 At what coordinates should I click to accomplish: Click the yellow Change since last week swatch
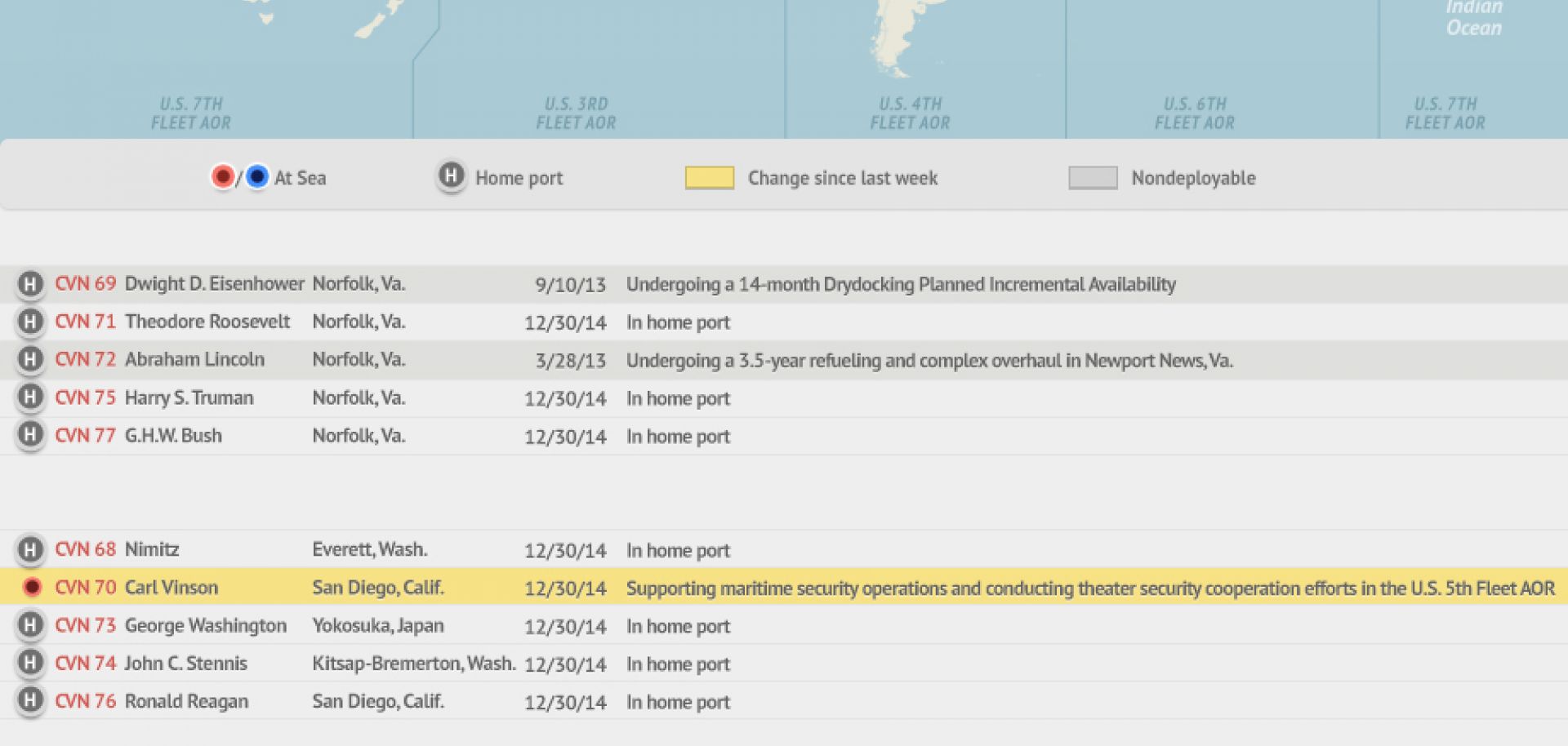point(709,178)
